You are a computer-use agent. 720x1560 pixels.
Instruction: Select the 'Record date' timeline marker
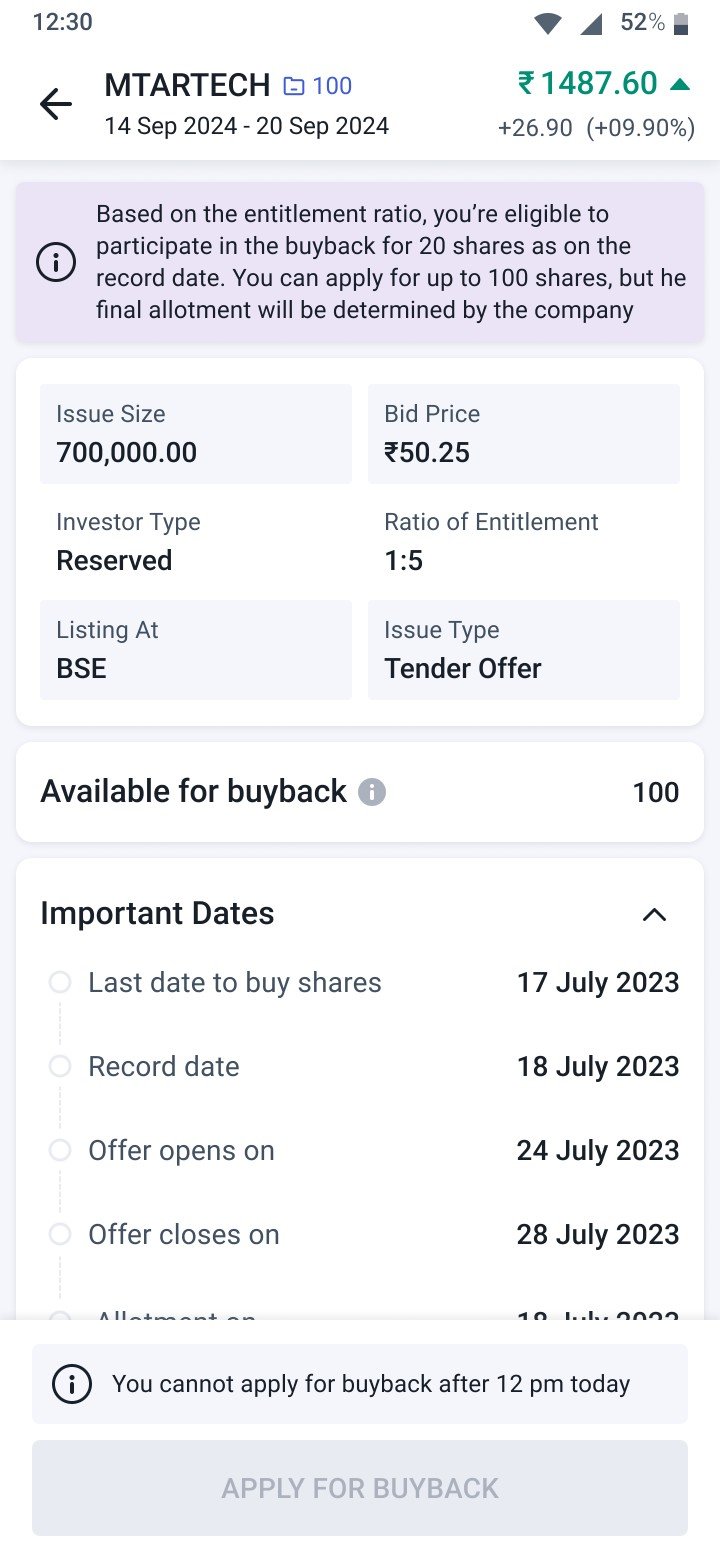click(60, 1066)
